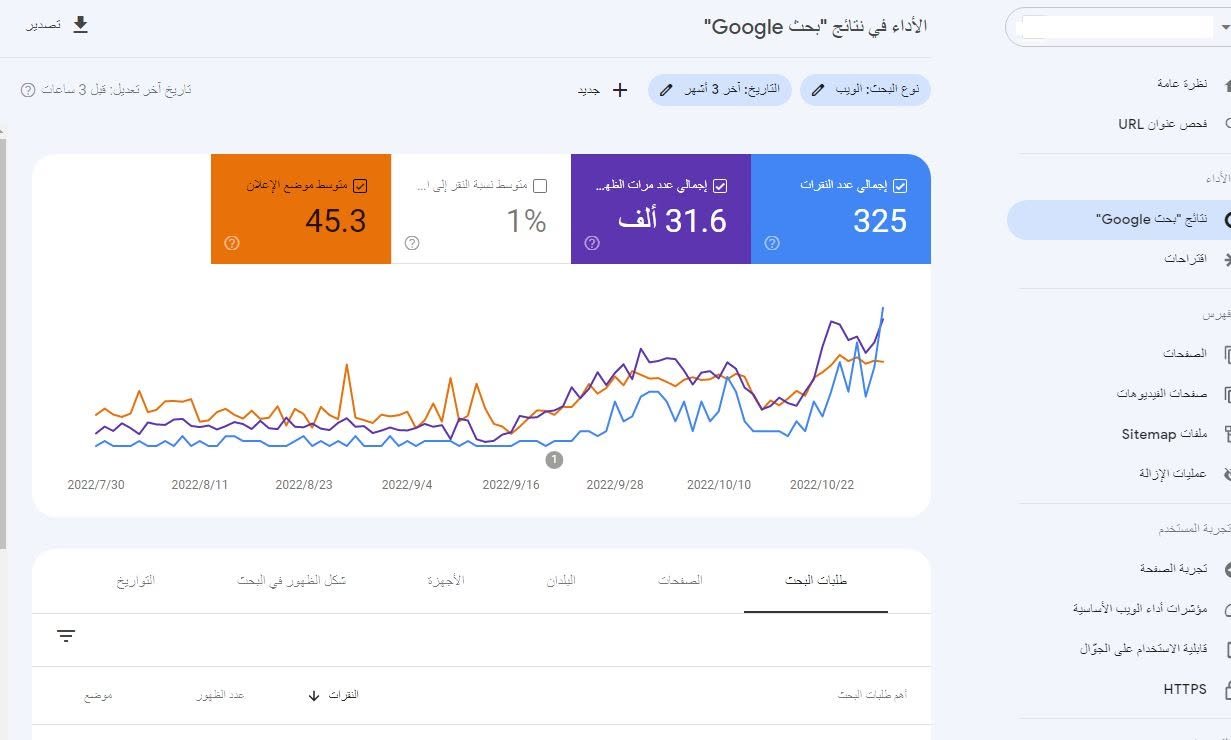Switch to the الأجهزة tab
This screenshot has width=1231, height=740.
tap(446, 580)
